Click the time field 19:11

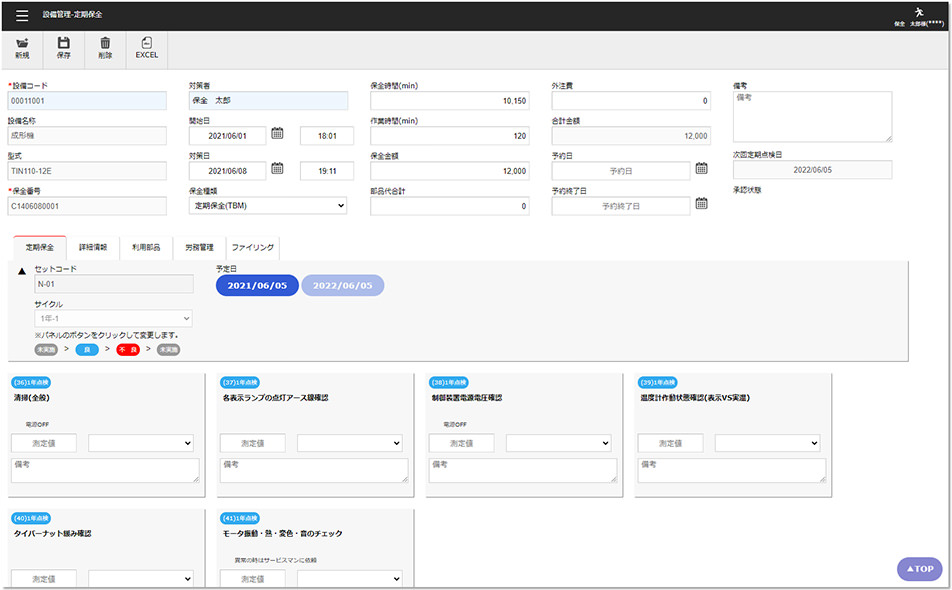[327, 171]
